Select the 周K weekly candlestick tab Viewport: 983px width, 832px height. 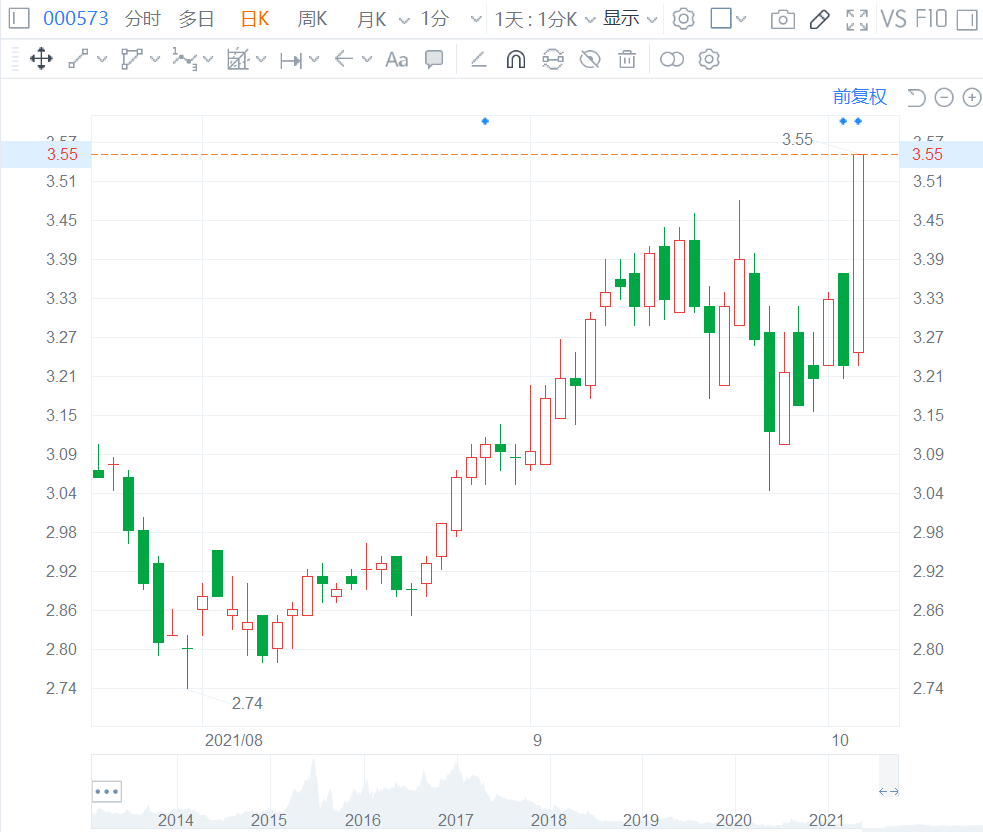[x=312, y=19]
